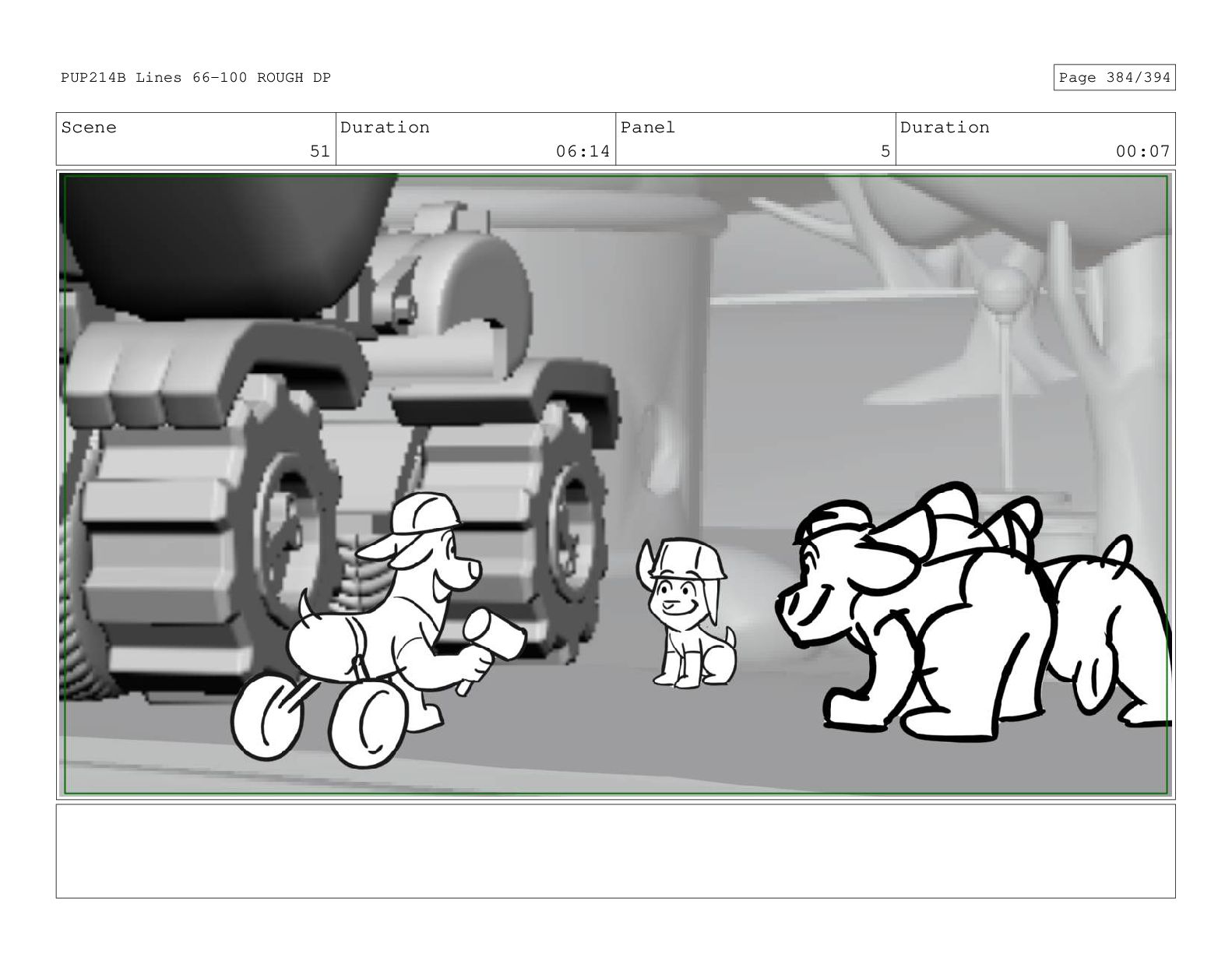Click the storyboard panel image
Screen dimensions: 1232x954
click(615, 484)
